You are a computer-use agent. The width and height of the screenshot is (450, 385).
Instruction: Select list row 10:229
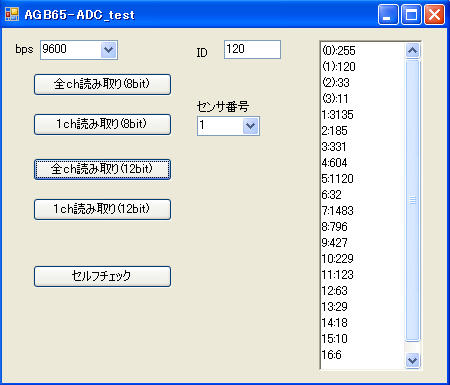coord(363,259)
